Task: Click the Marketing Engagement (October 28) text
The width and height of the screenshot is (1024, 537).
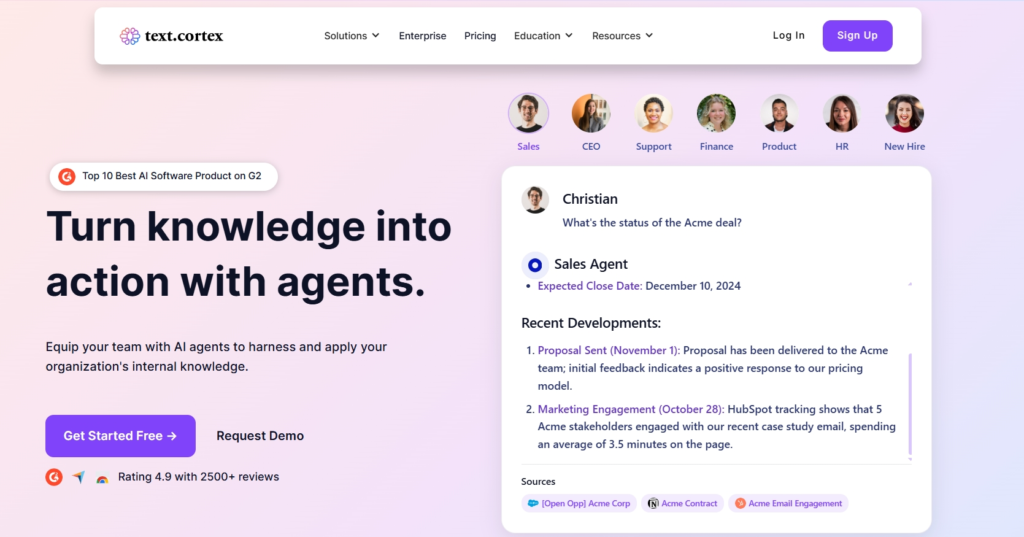Action: (631, 409)
